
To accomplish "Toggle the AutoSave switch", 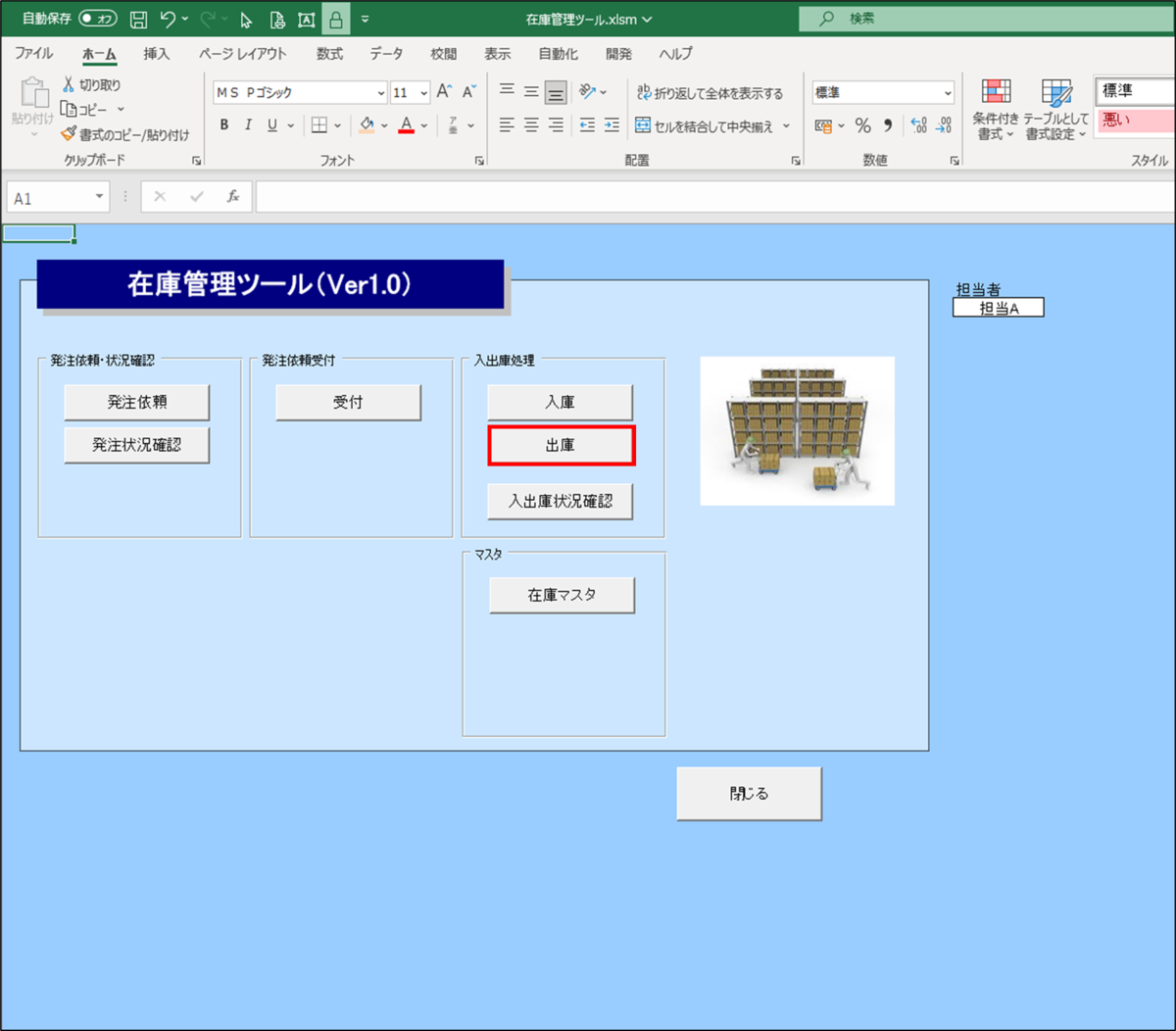I will 98,19.
